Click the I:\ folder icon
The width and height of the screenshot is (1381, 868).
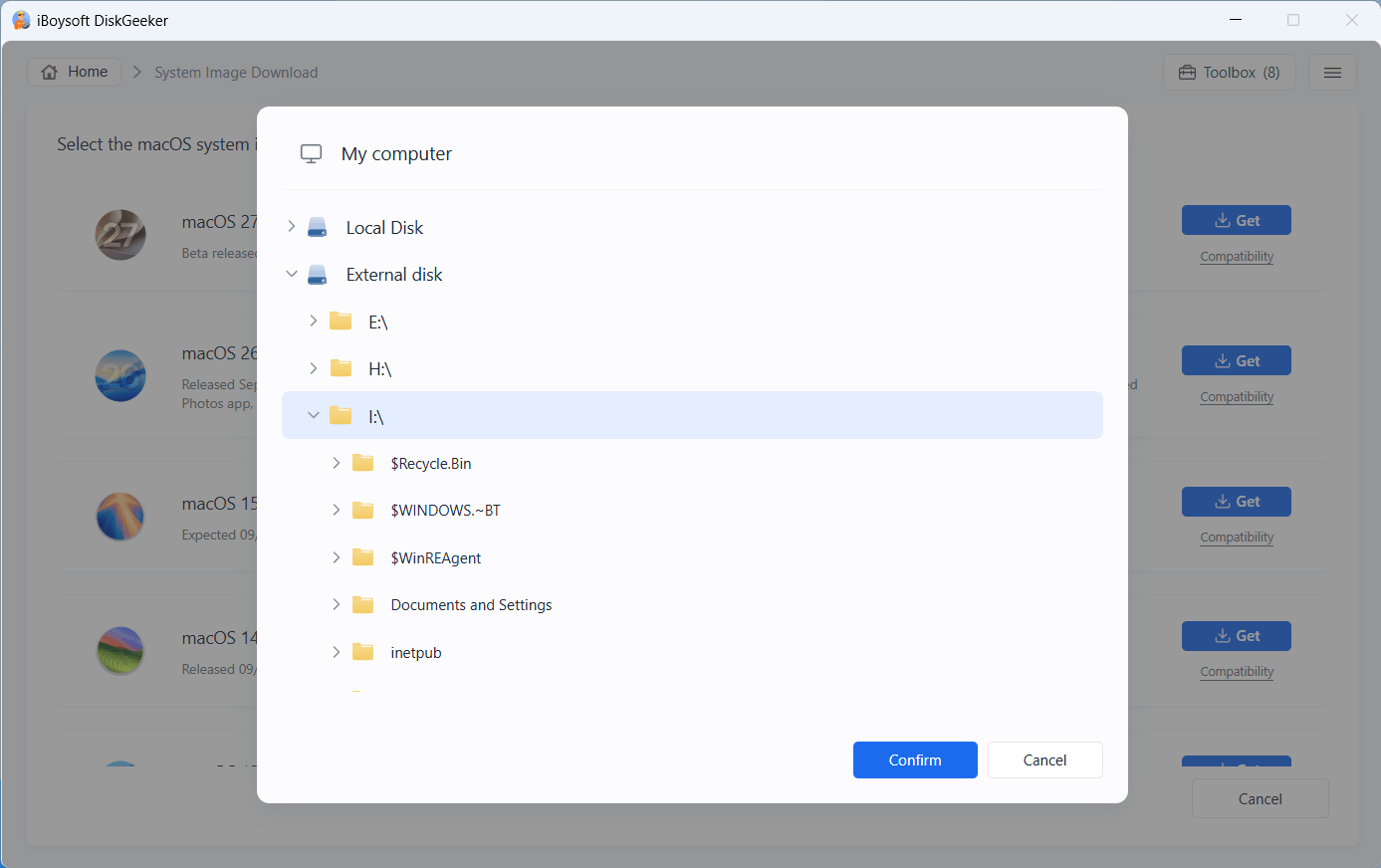(341, 415)
